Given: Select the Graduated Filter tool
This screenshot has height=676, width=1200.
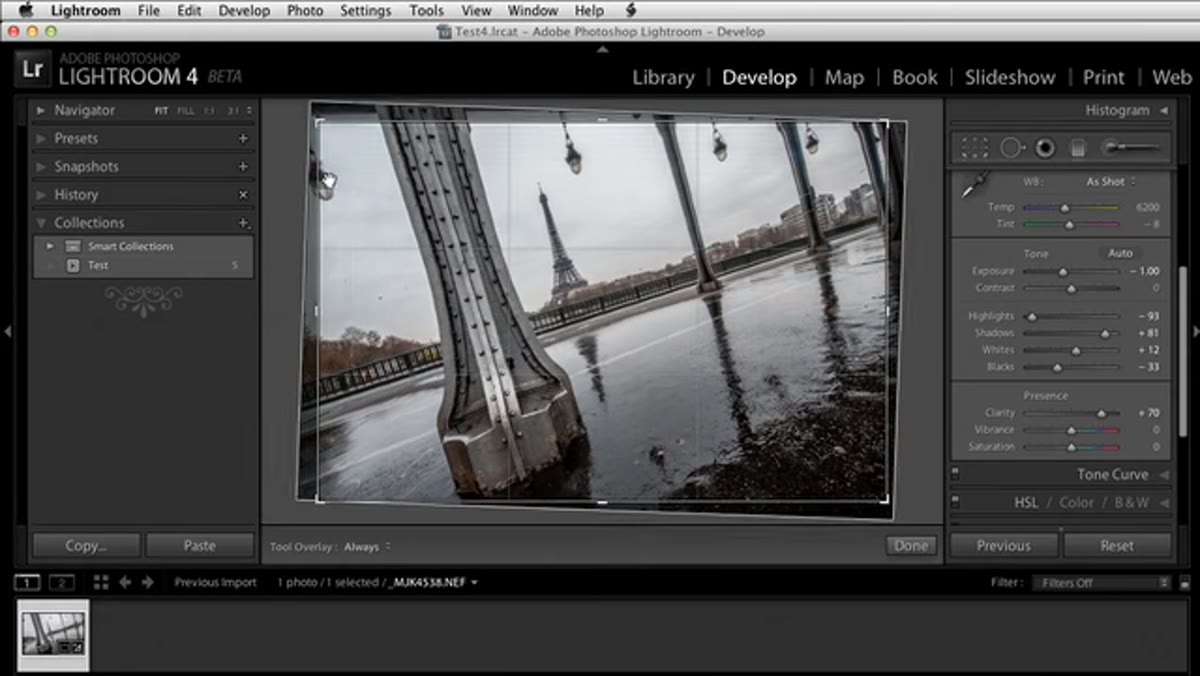Looking at the screenshot, I should 1078,148.
